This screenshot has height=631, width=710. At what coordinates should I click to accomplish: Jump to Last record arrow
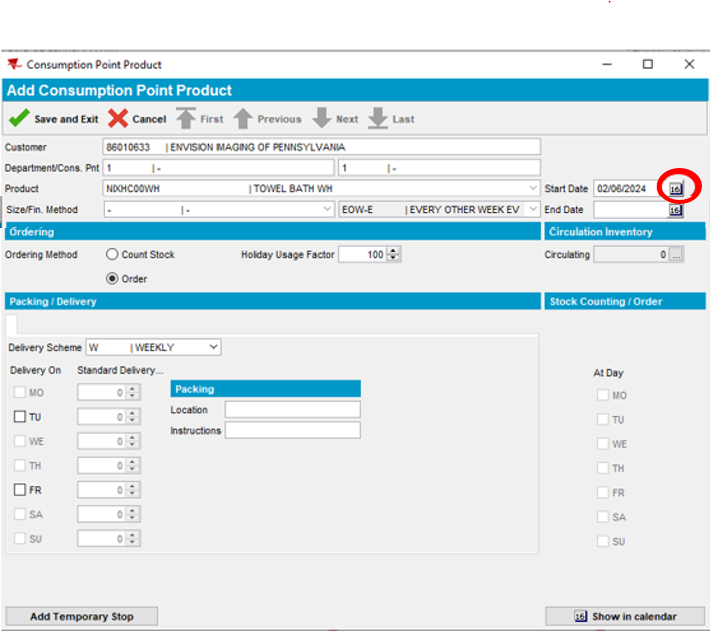[377, 118]
